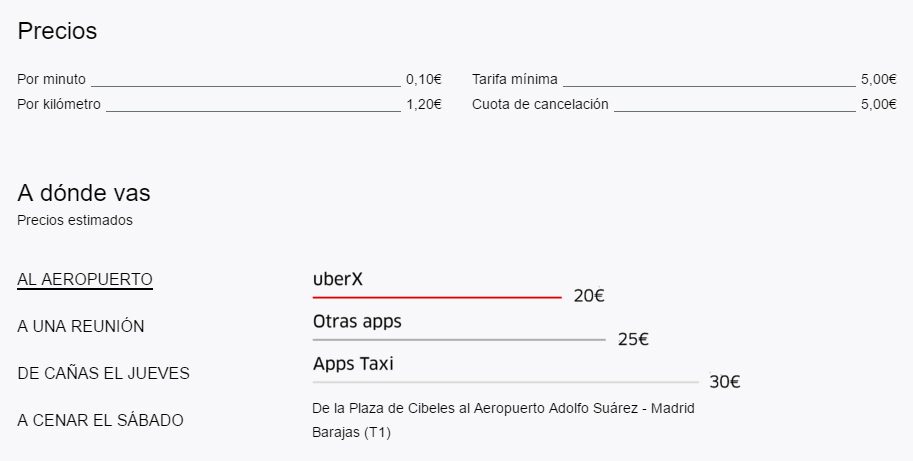This screenshot has height=461, width=913.
Task: Click the red uberX price bar
Action: [437, 297]
